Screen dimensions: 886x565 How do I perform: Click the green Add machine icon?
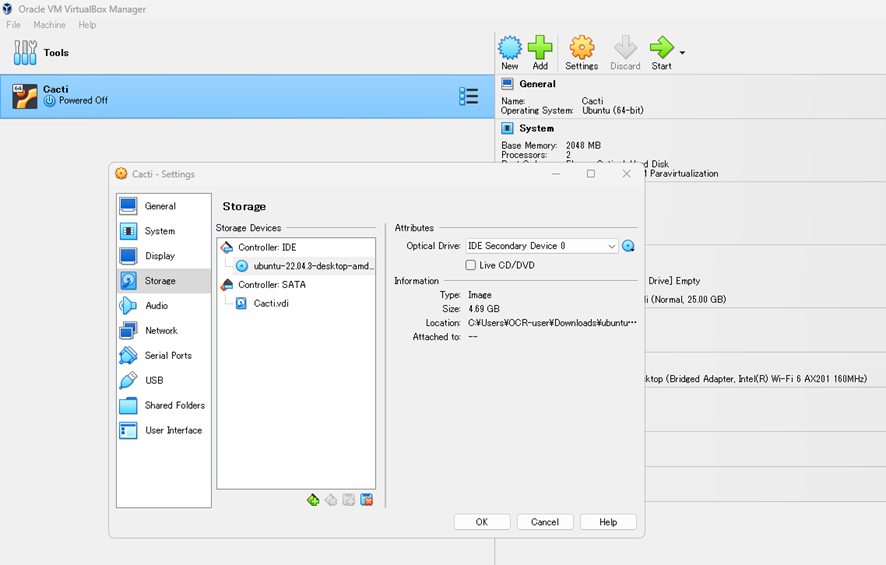click(x=540, y=47)
